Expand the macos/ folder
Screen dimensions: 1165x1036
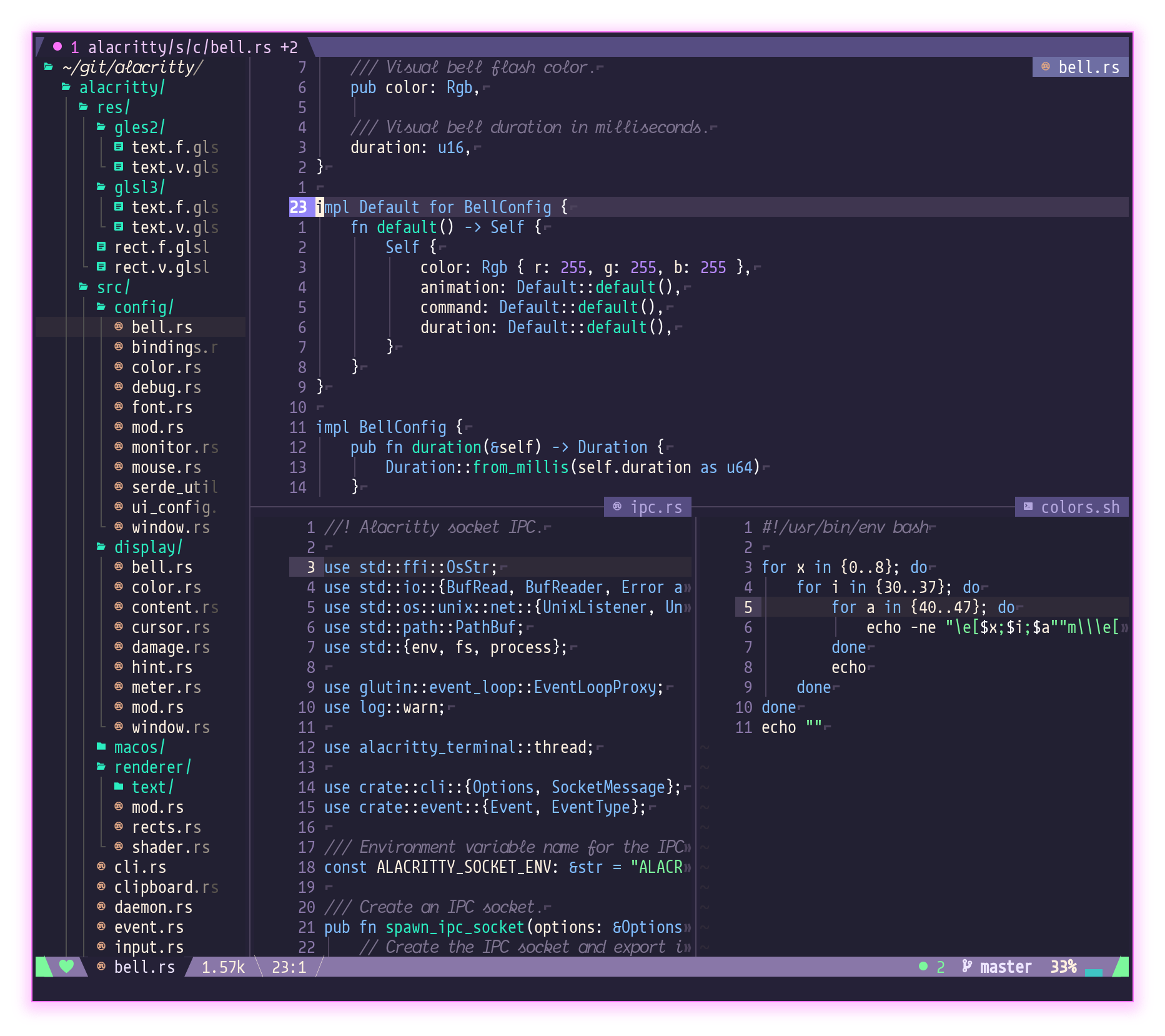click(101, 747)
